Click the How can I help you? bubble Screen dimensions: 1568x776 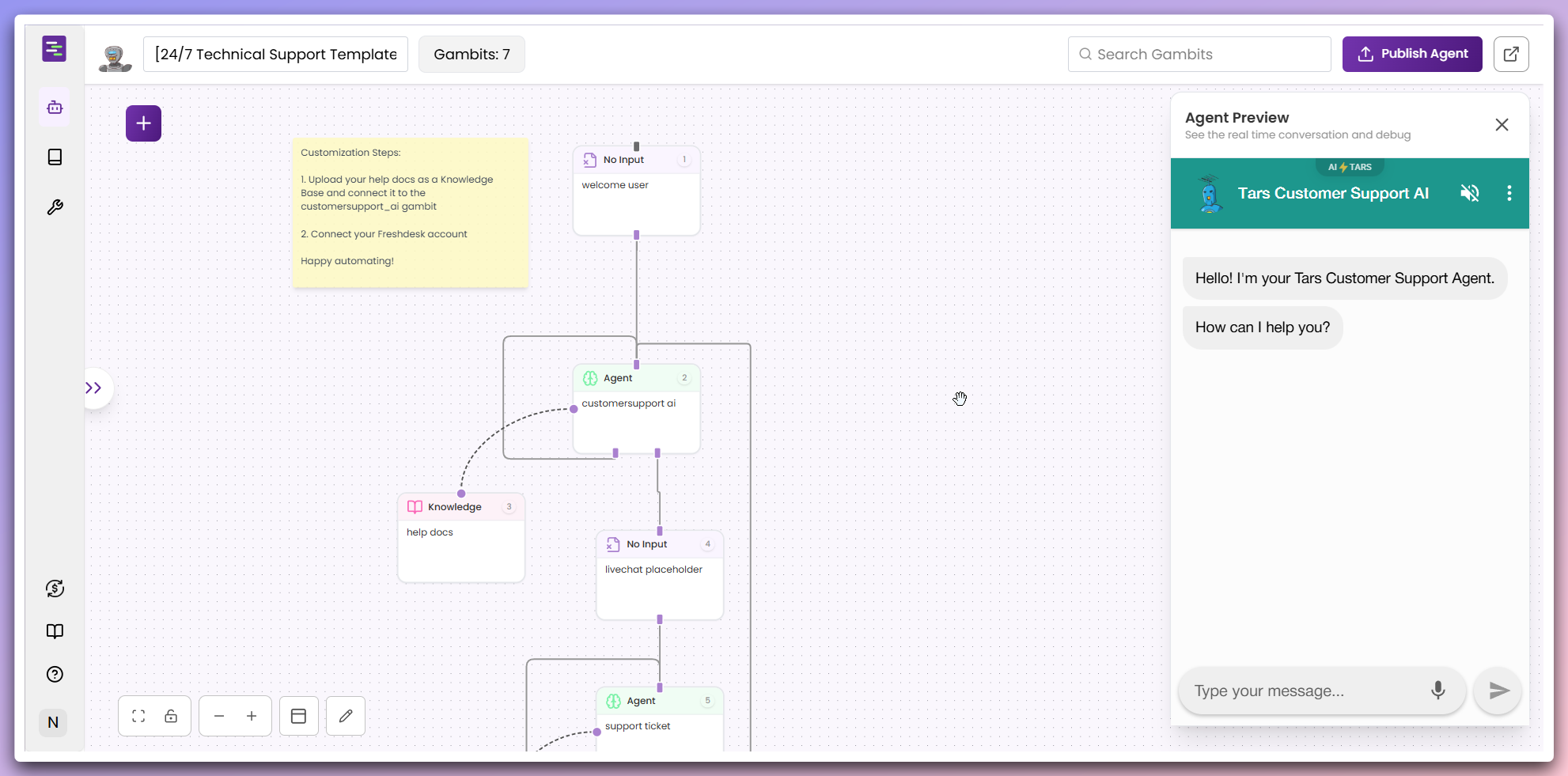(1263, 327)
